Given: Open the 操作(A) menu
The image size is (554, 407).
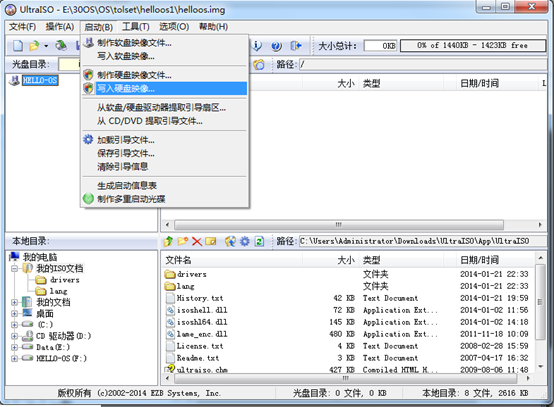Looking at the screenshot, I should [x=60, y=27].
